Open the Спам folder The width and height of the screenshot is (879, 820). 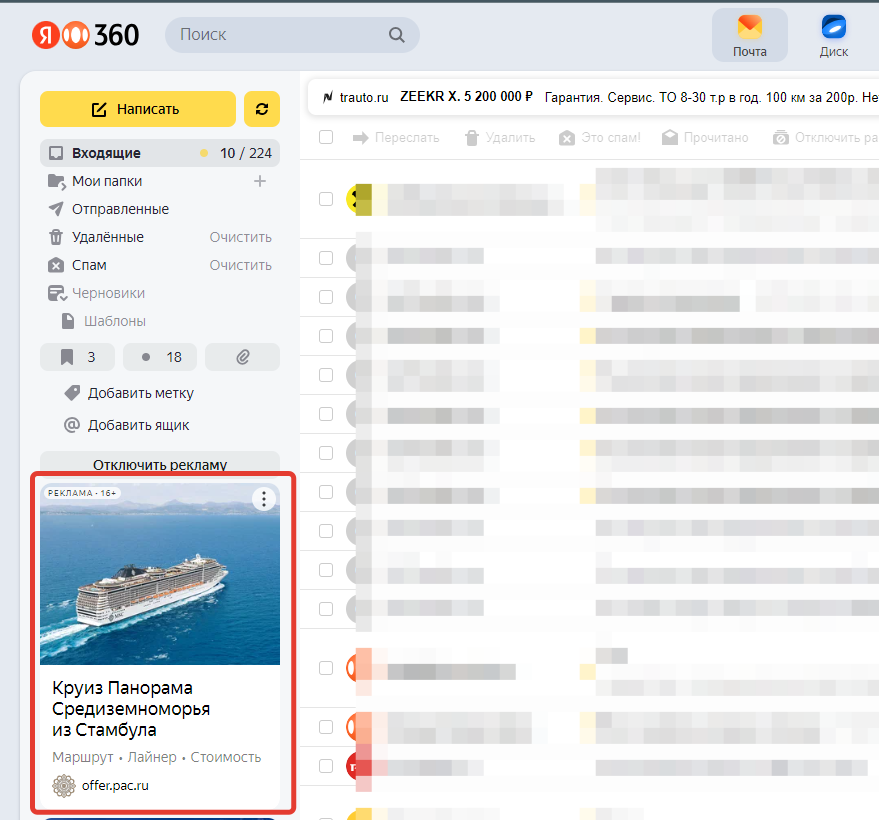click(x=89, y=265)
